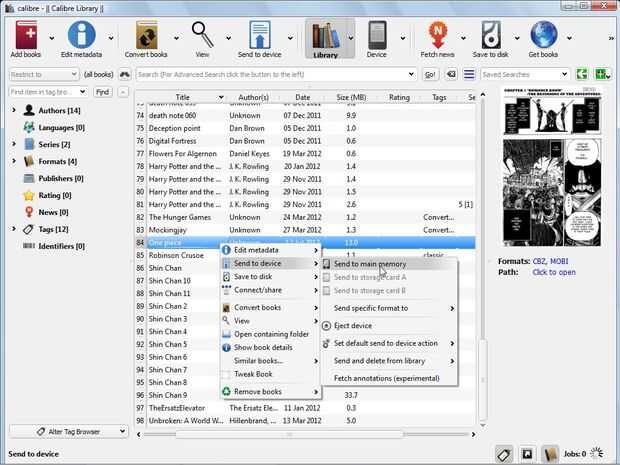Image resolution: width=620 pixels, height=465 pixels.
Task: Click the clear search icon beside Go!
Action: coord(451,74)
